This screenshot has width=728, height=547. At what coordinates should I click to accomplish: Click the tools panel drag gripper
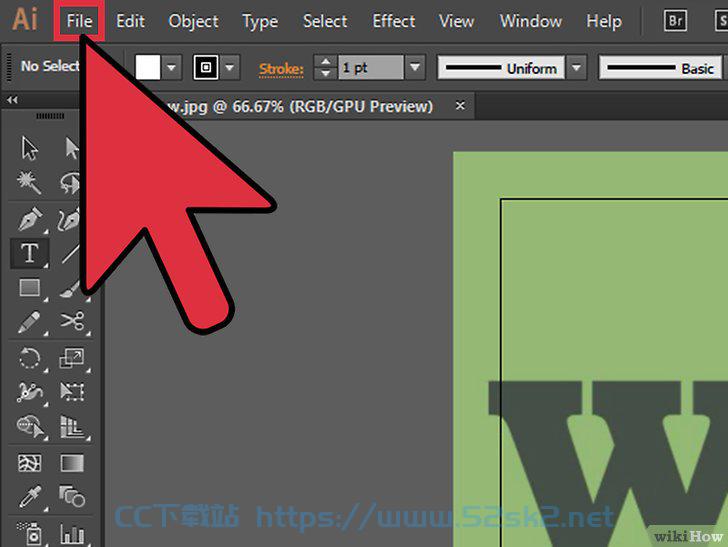[x=50, y=116]
